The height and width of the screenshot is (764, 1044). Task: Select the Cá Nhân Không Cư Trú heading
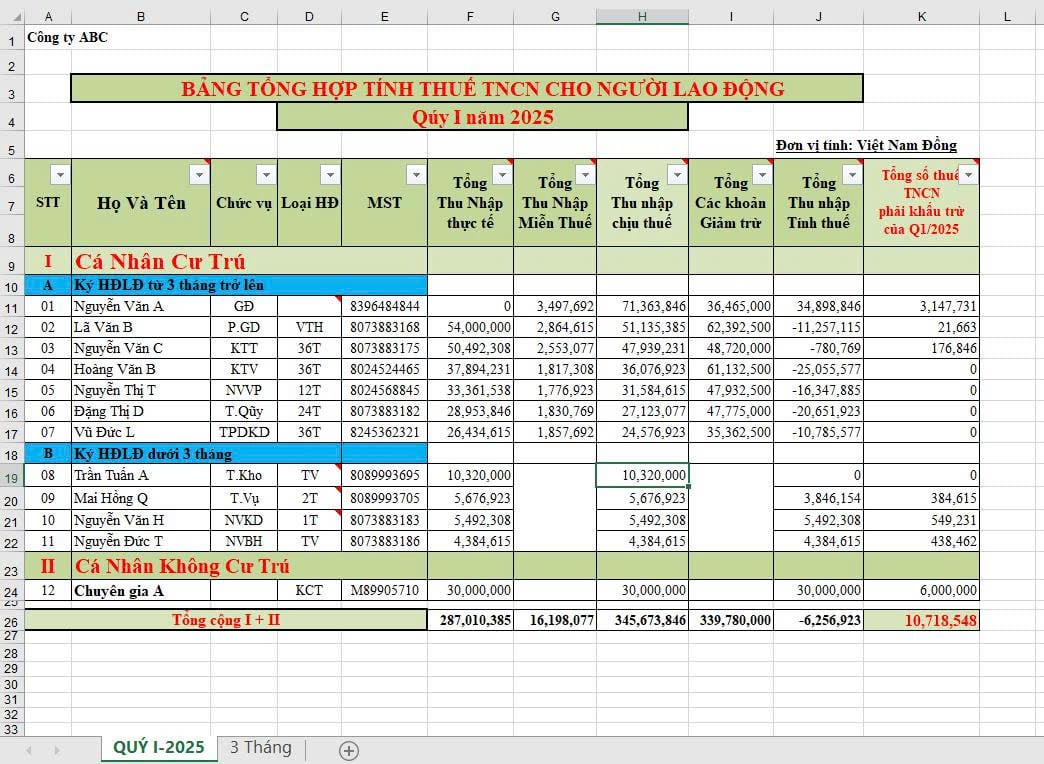pos(249,566)
